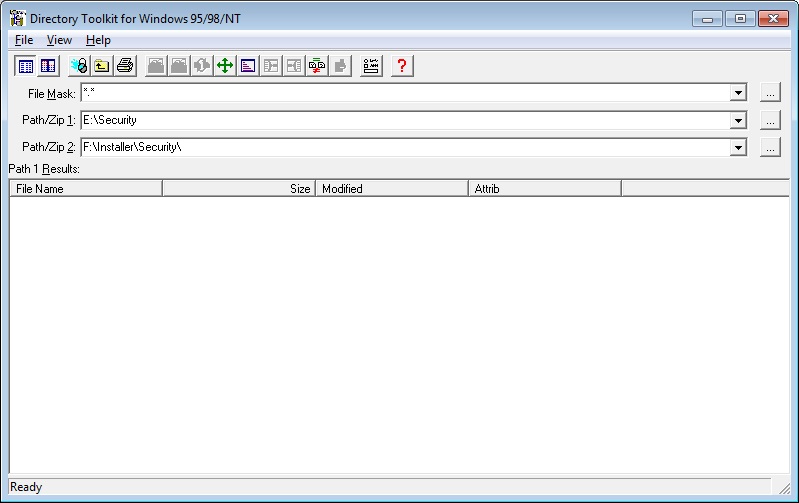Expand the Path/Zip 1 dropdown arrow
This screenshot has width=799, height=503.
click(x=738, y=121)
